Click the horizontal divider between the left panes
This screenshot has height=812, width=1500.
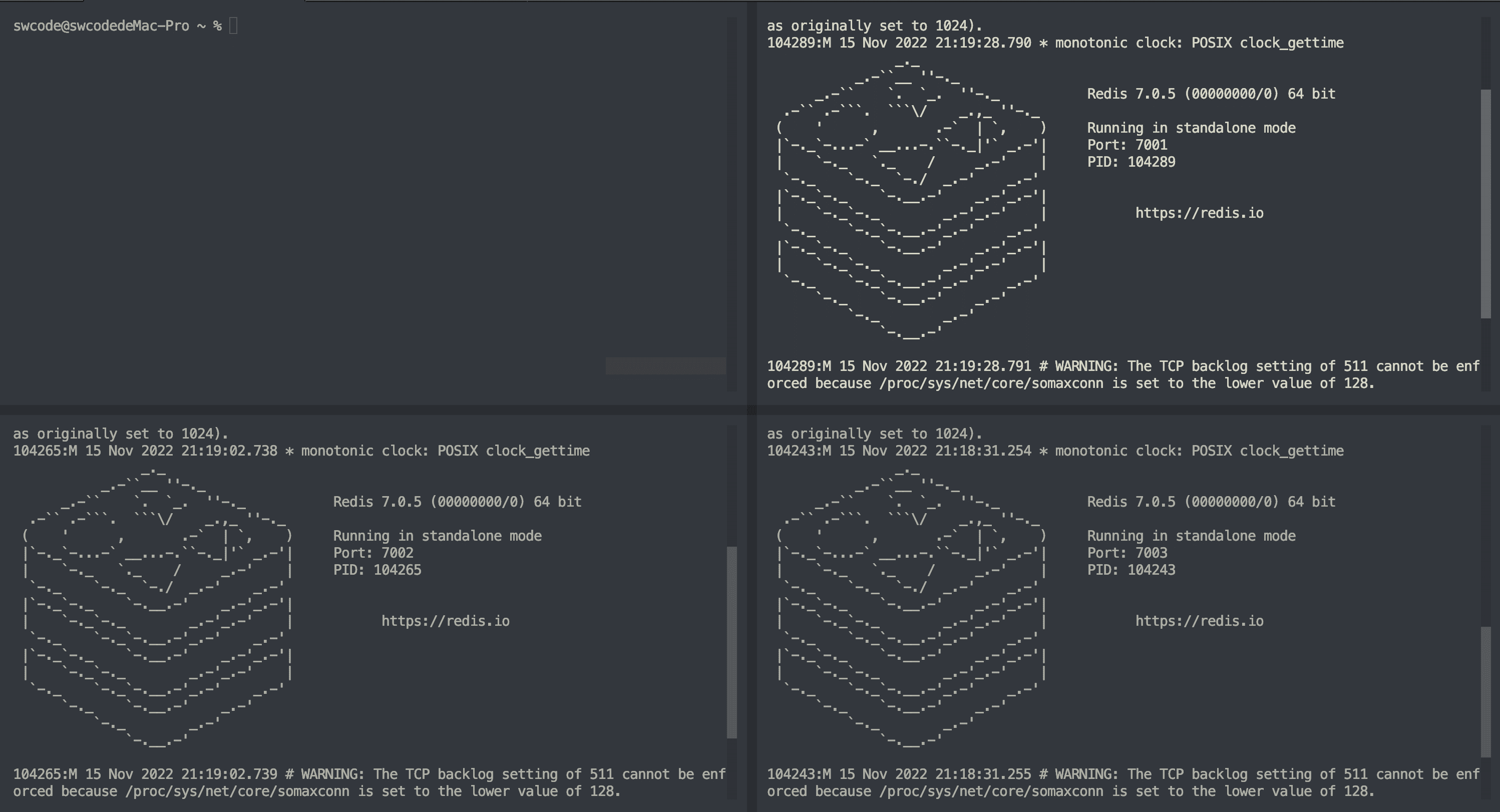tap(372, 410)
